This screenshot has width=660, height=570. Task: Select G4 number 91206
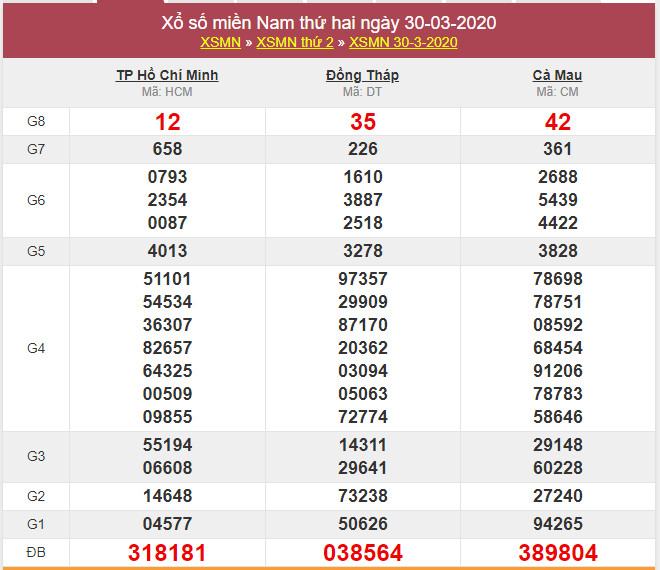click(x=558, y=371)
